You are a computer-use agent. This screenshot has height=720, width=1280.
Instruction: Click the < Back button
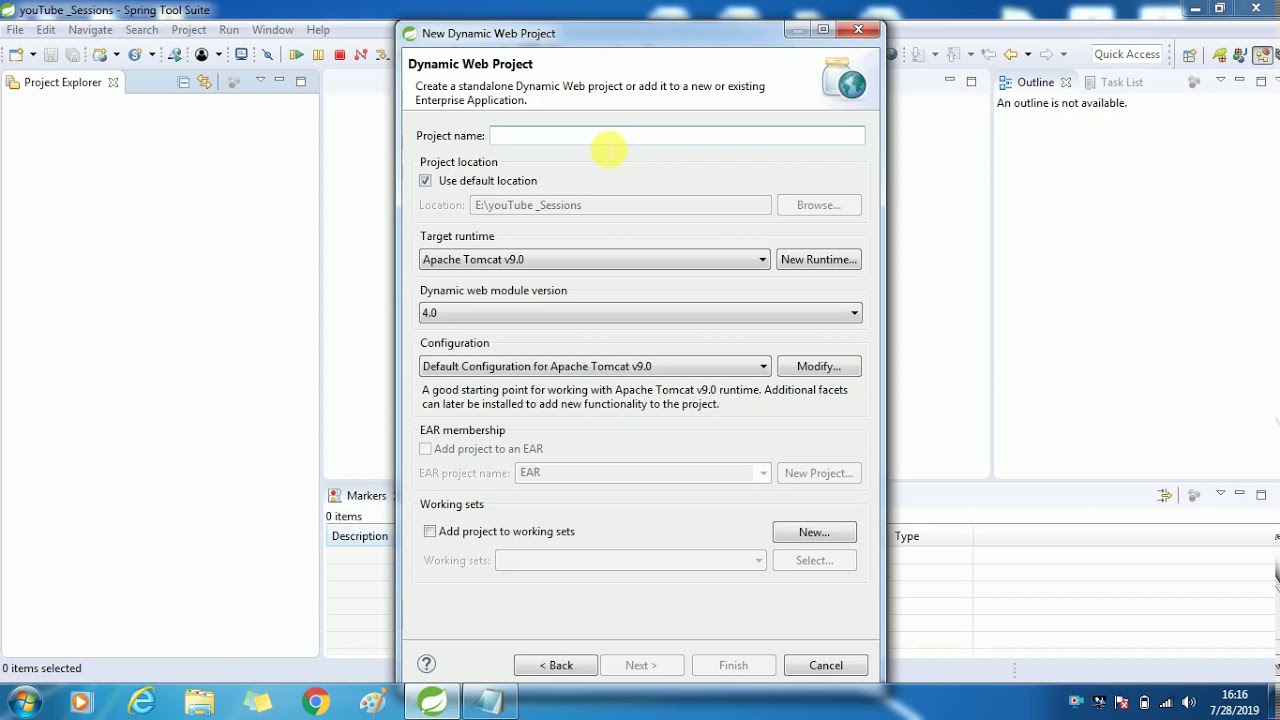pyautogui.click(x=556, y=666)
